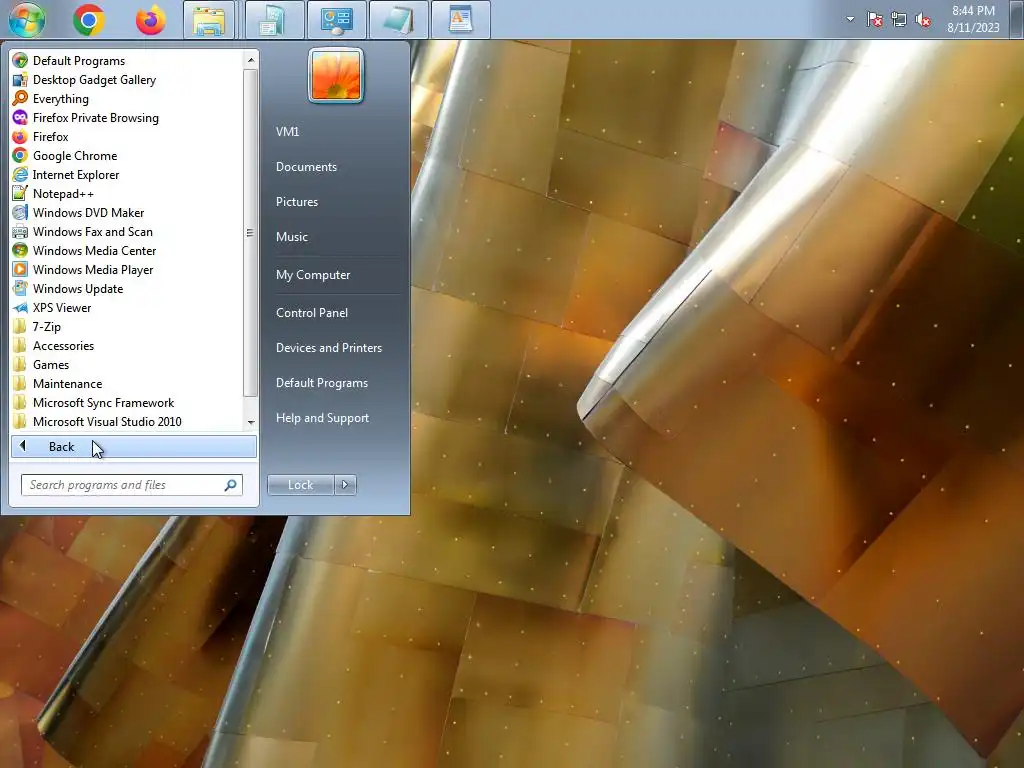
Task: Show hidden tray icons arrow
Action: point(850,19)
